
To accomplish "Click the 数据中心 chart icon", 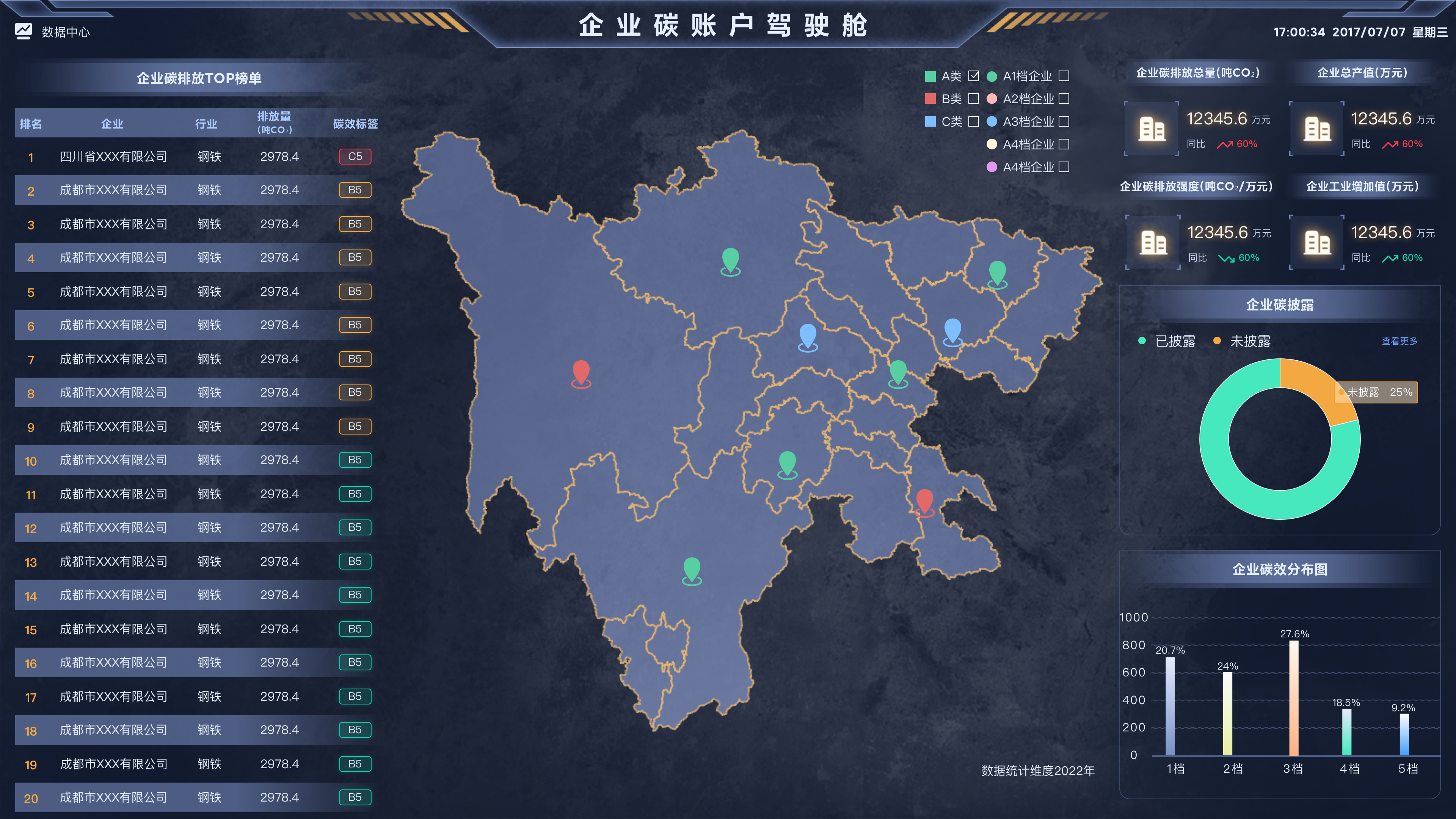I will pos(24,31).
